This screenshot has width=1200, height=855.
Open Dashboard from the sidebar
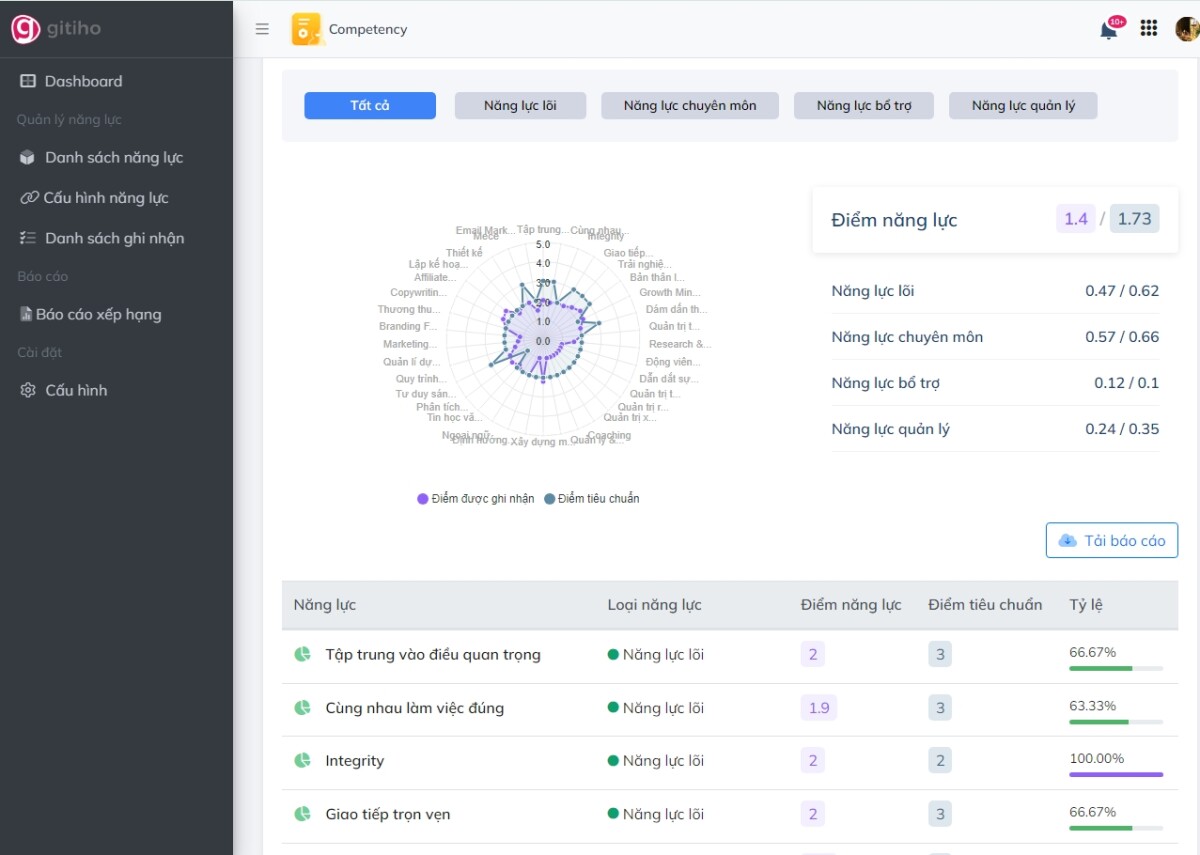coord(83,81)
